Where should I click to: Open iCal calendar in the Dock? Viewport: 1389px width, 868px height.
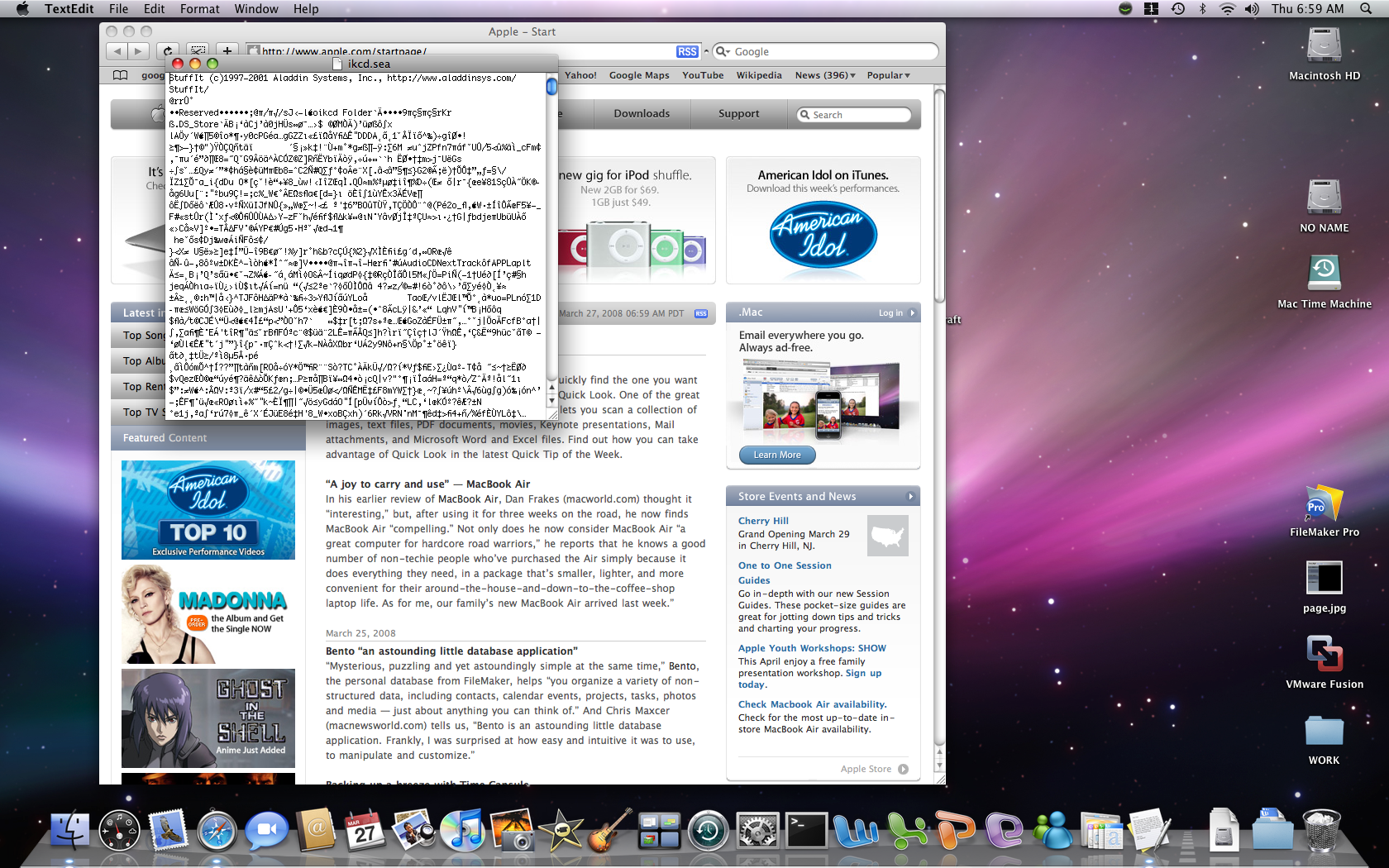365,830
